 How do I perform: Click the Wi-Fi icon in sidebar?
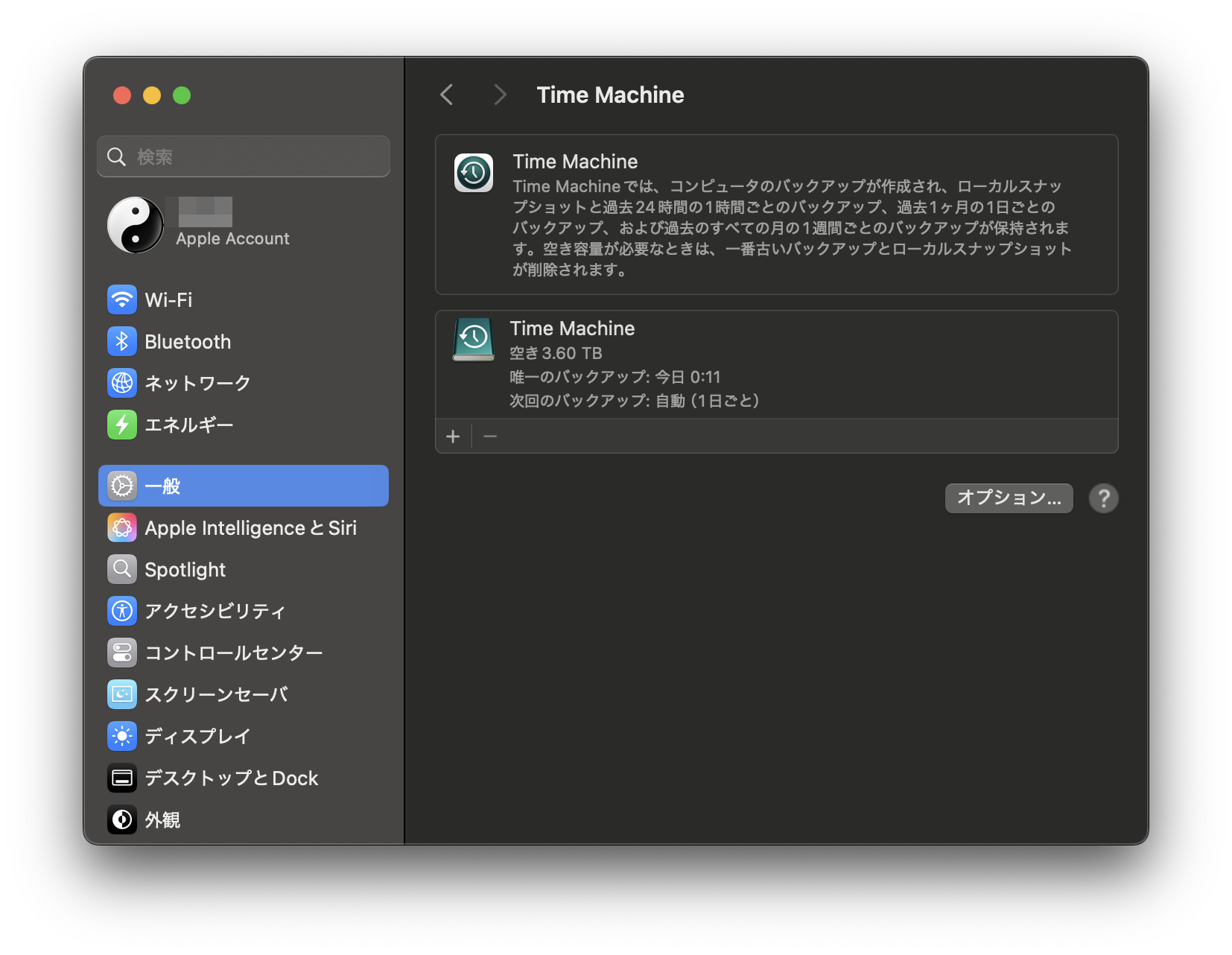coord(122,300)
